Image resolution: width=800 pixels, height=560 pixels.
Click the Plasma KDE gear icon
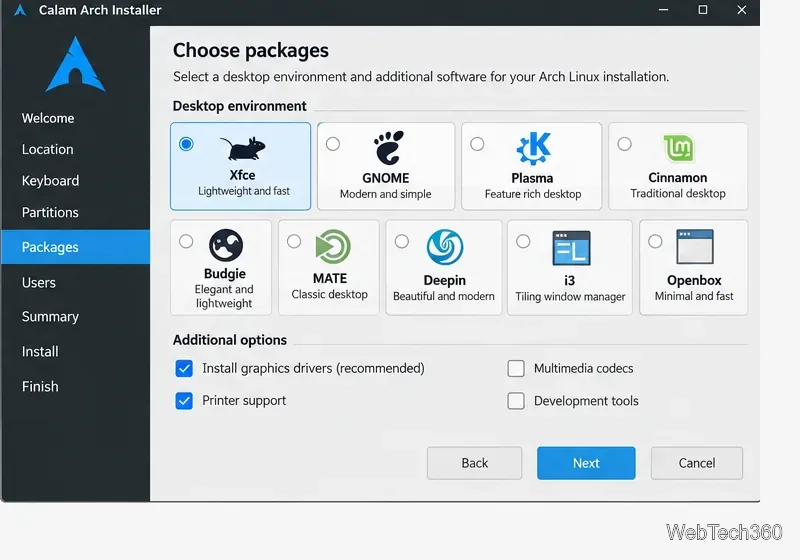pos(533,148)
